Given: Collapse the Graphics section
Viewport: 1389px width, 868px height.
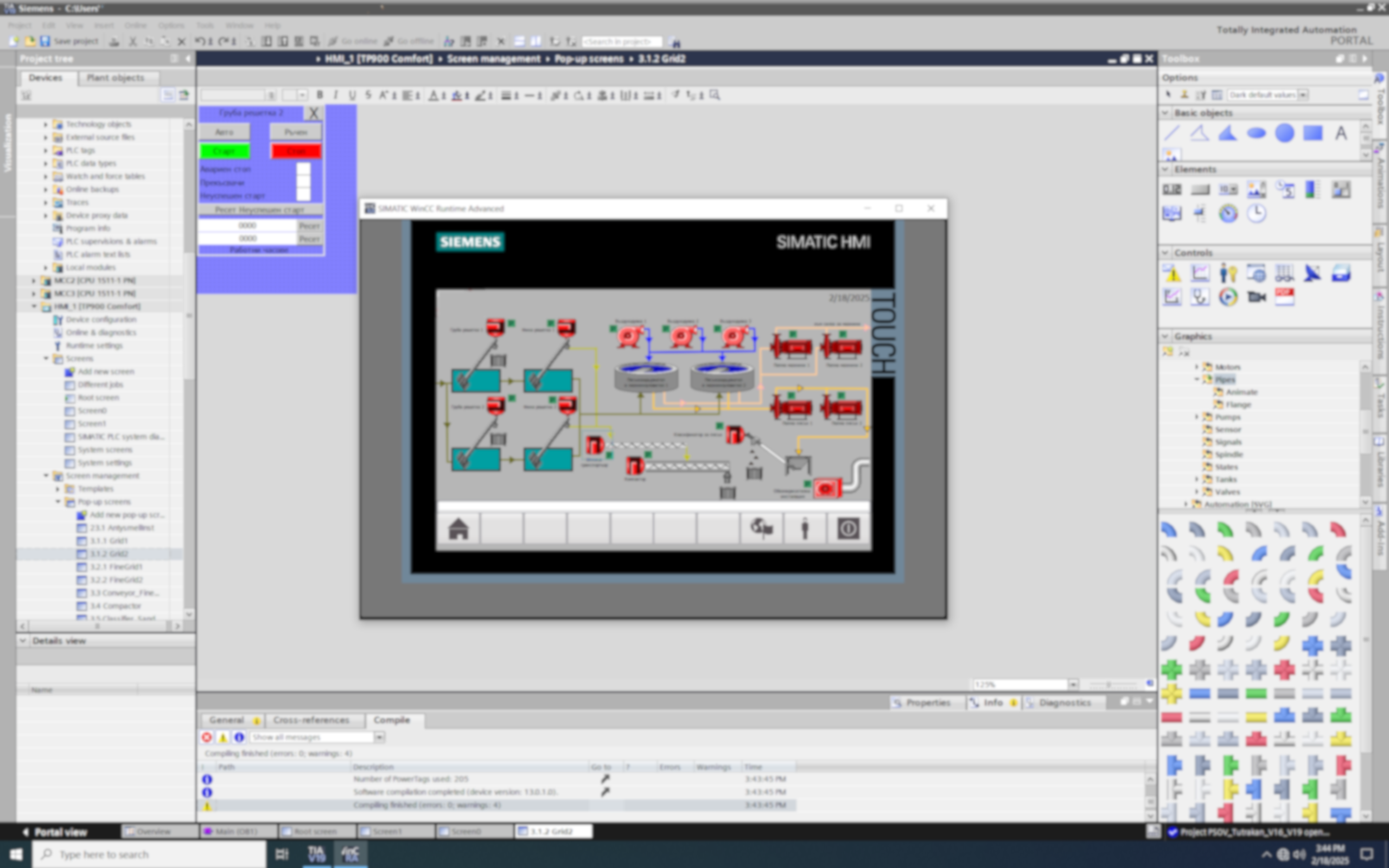Looking at the screenshot, I should coord(1165,336).
